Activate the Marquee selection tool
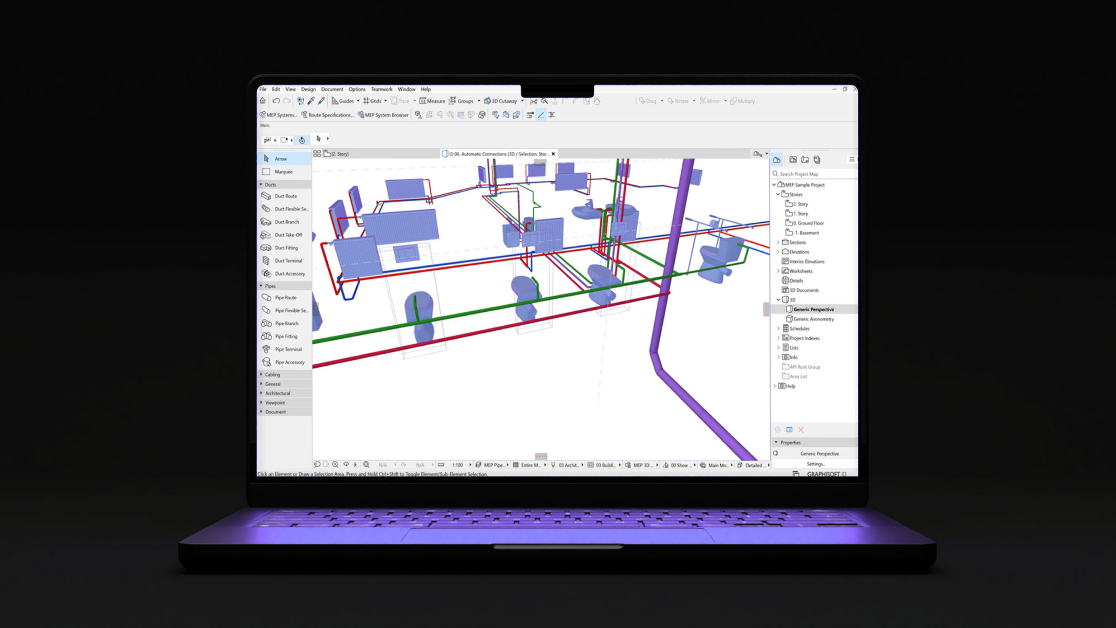 (283, 172)
